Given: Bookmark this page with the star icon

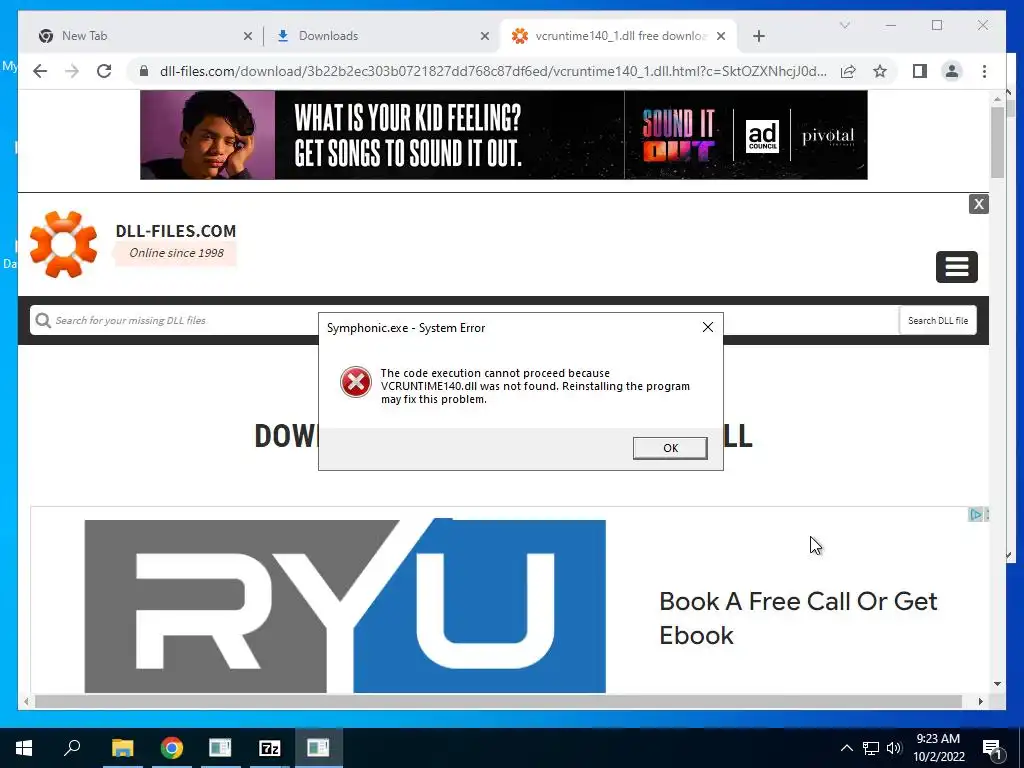Looking at the screenshot, I should point(880,71).
